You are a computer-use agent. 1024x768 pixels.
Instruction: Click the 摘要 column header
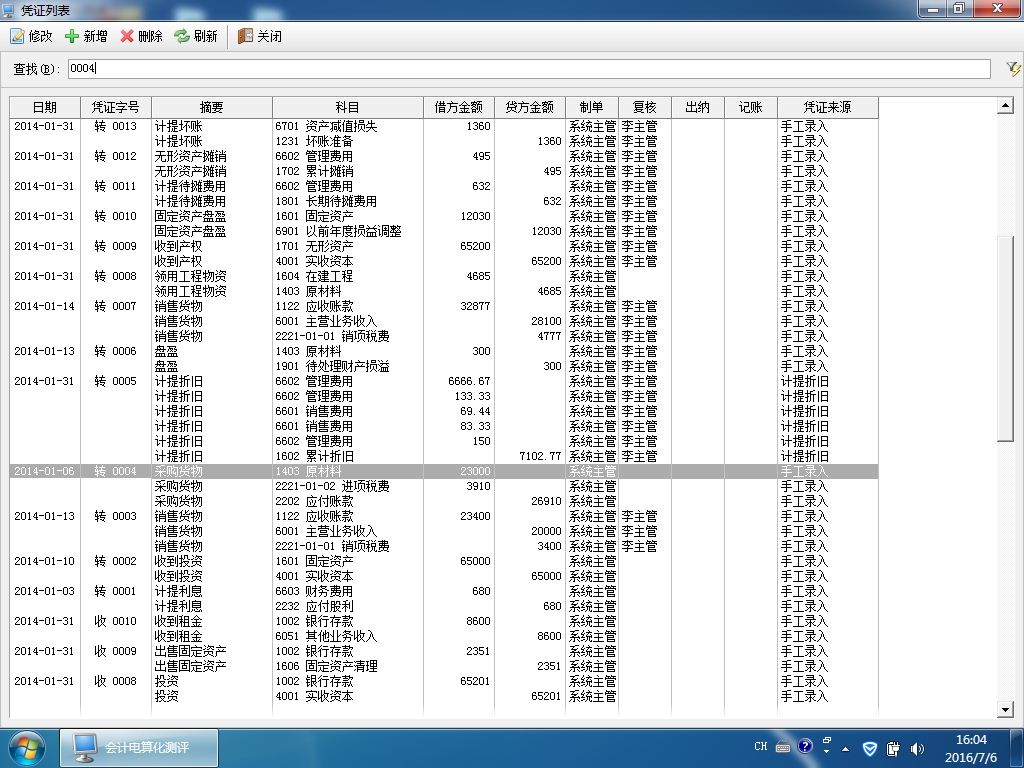point(212,107)
